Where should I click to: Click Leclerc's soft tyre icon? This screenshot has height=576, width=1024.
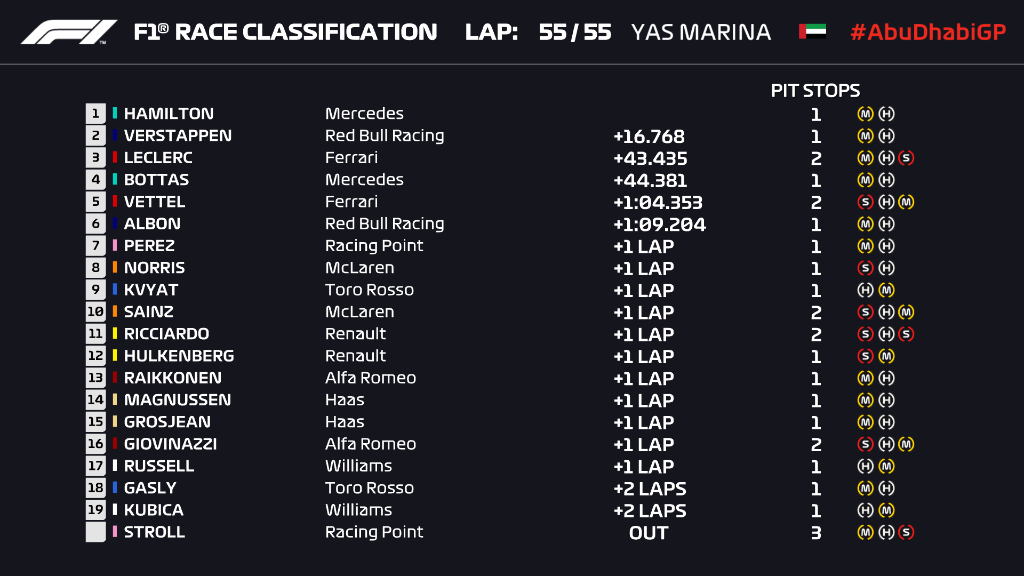coord(906,158)
